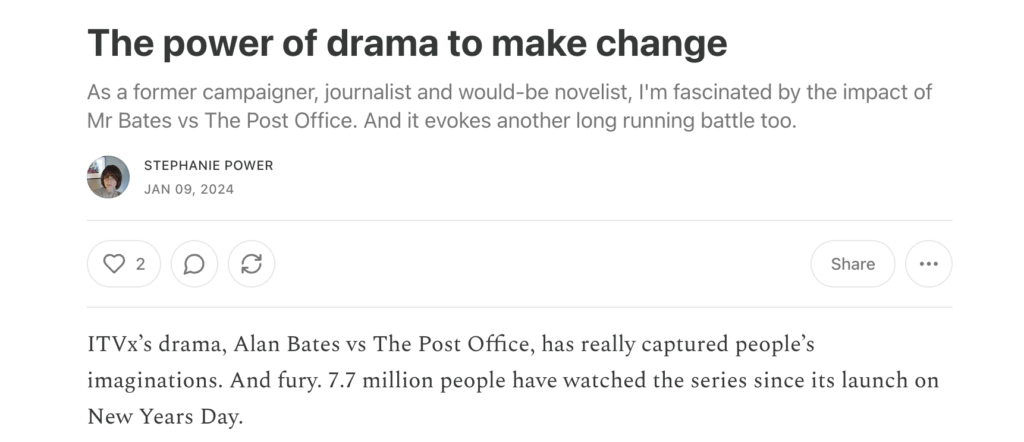Screen dimensions: 1024x442
Task: Click the JAN 09, 2024 post date
Action: [x=189, y=189]
